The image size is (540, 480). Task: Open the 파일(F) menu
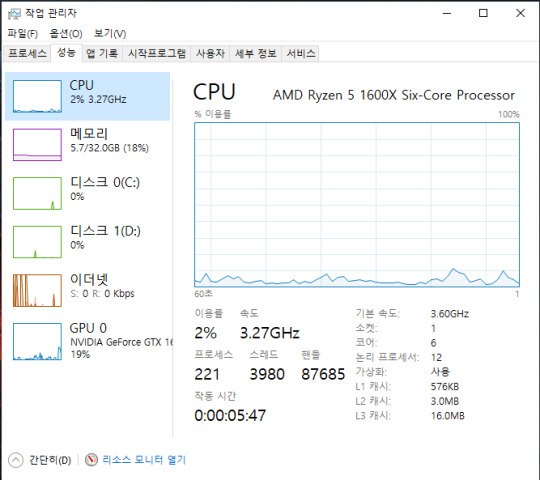[23, 34]
